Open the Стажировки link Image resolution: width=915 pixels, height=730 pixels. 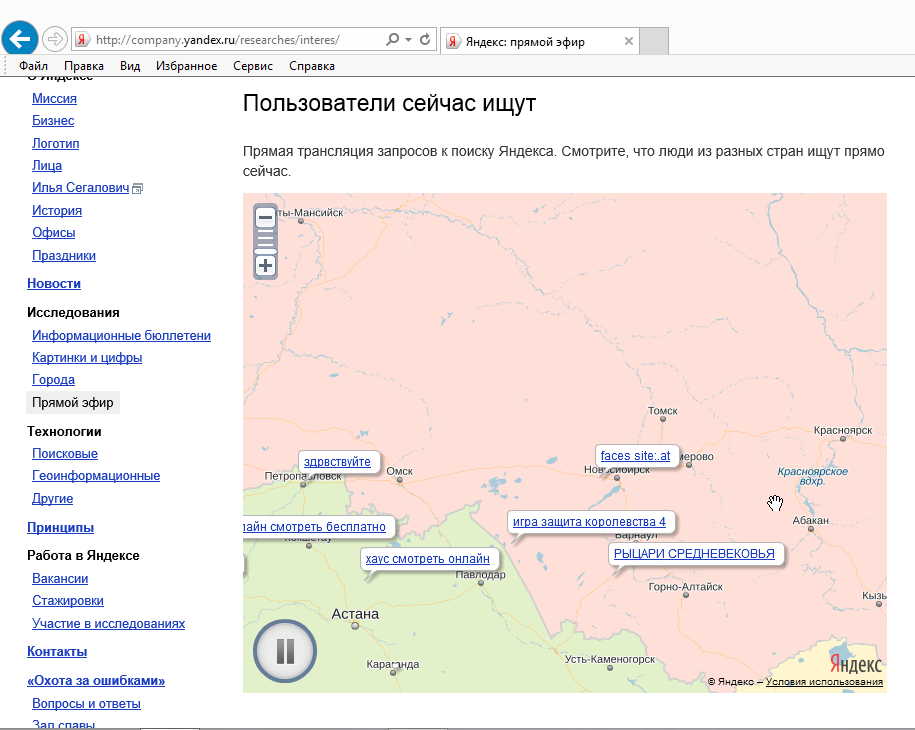click(x=68, y=601)
